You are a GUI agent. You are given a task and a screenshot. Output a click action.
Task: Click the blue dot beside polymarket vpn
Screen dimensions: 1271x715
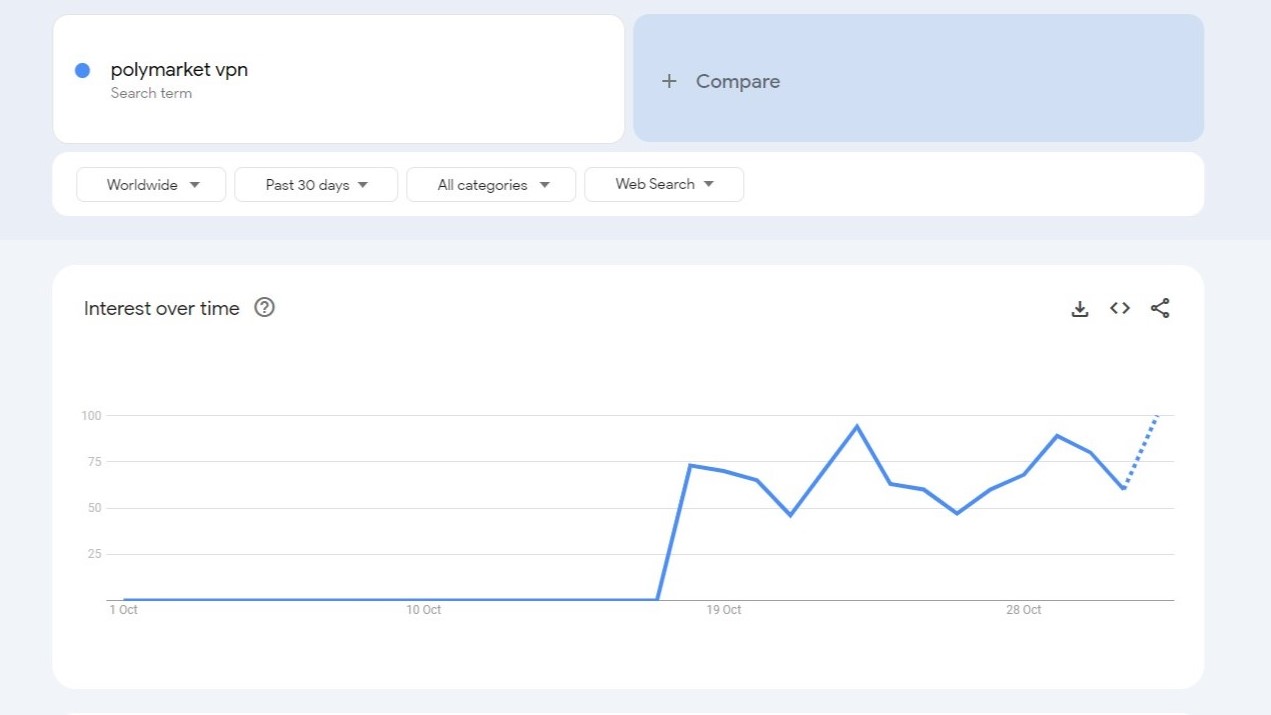point(83,70)
